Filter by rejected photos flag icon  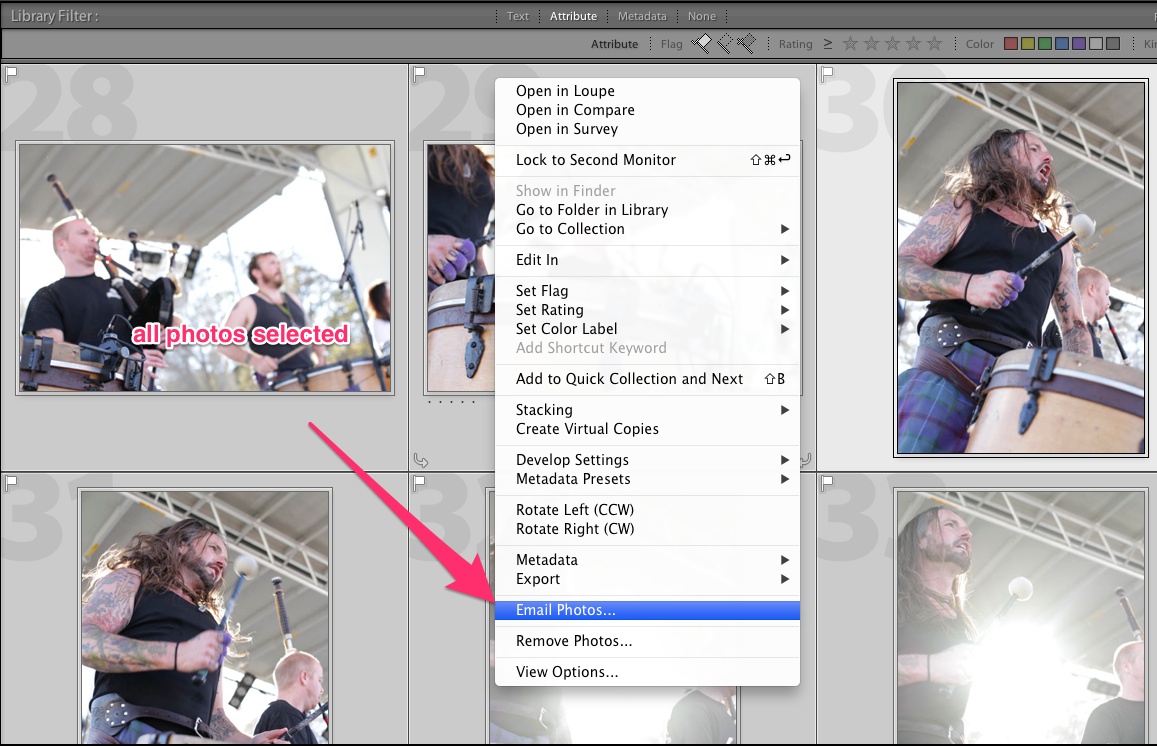point(747,44)
